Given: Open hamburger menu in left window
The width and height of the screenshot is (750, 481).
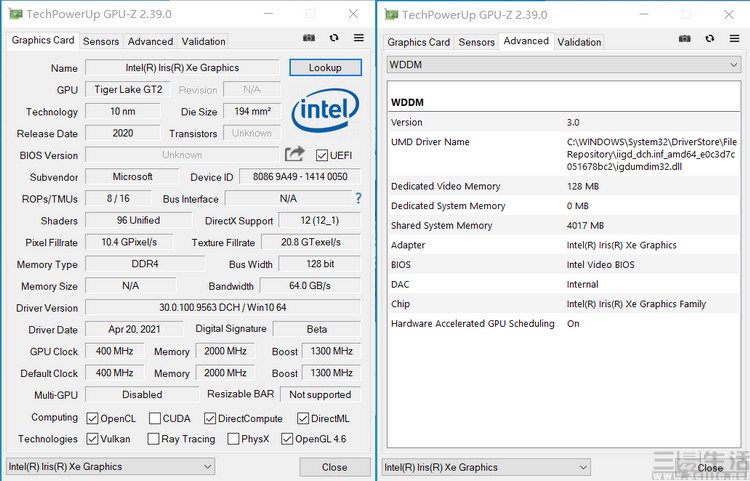Looking at the screenshot, I should 359,37.
